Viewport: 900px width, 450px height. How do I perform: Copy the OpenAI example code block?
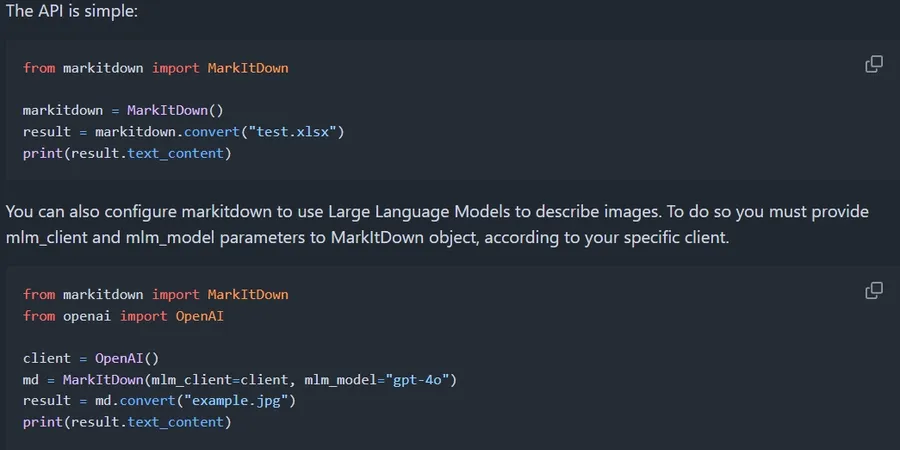pos(874,290)
